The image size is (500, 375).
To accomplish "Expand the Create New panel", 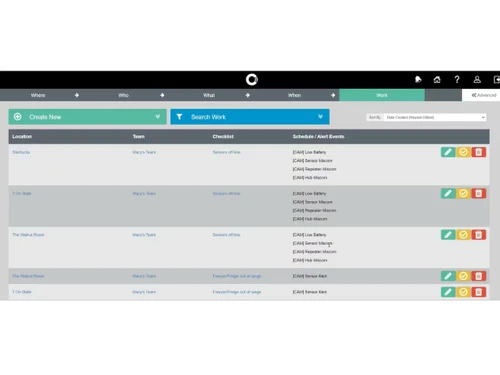I will pyautogui.click(x=87, y=117).
